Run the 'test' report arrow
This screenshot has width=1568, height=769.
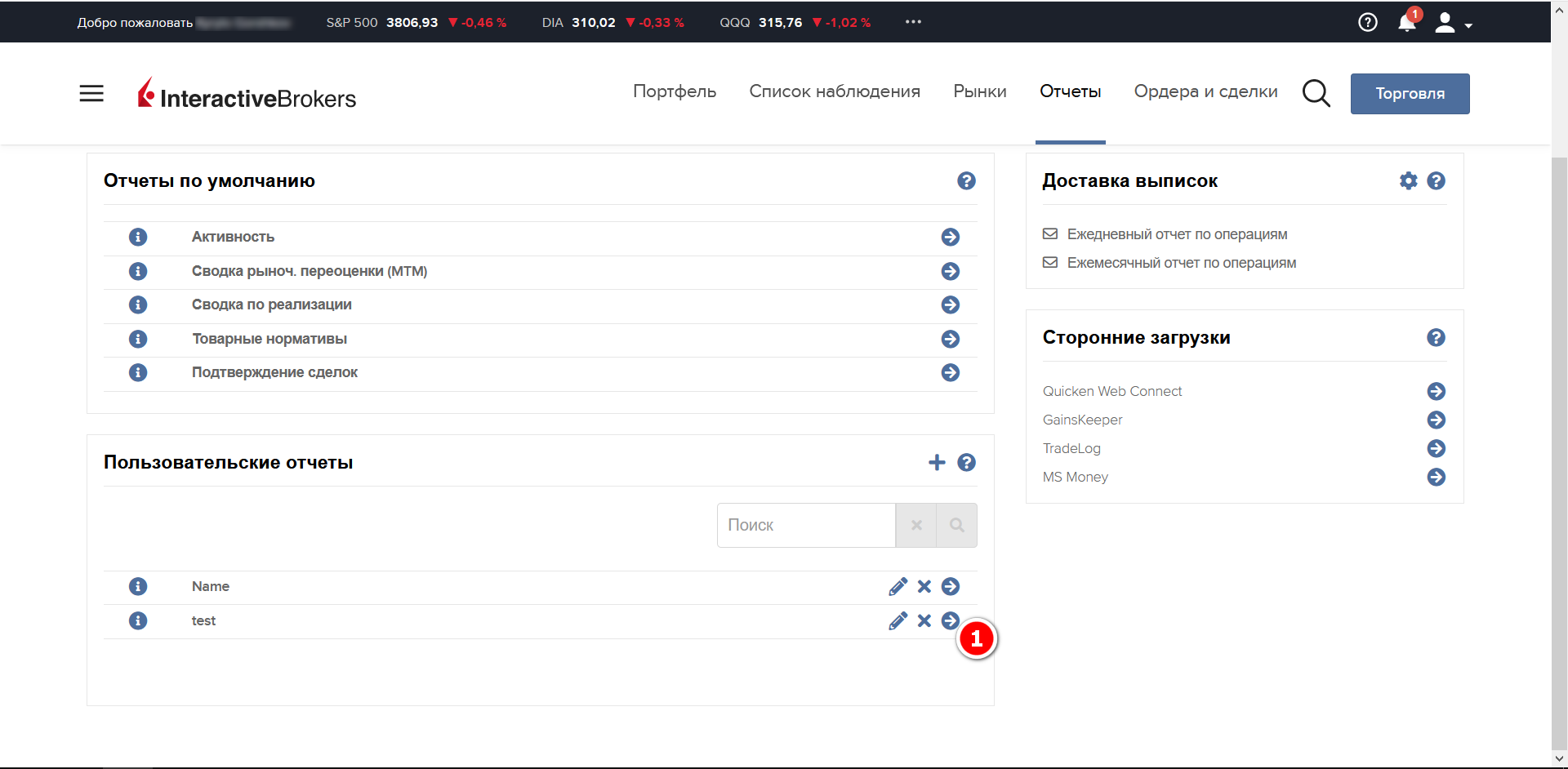click(x=950, y=620)
